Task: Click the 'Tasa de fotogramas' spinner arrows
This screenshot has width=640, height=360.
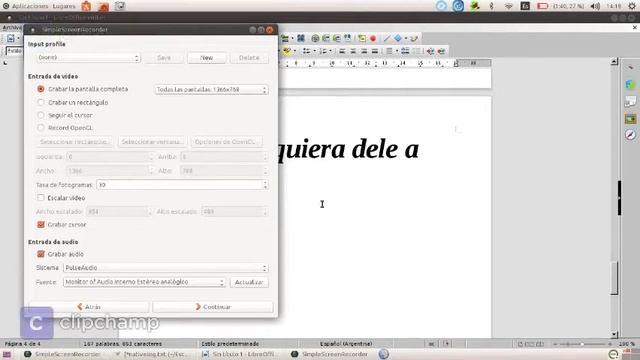Action: (265, 185)
